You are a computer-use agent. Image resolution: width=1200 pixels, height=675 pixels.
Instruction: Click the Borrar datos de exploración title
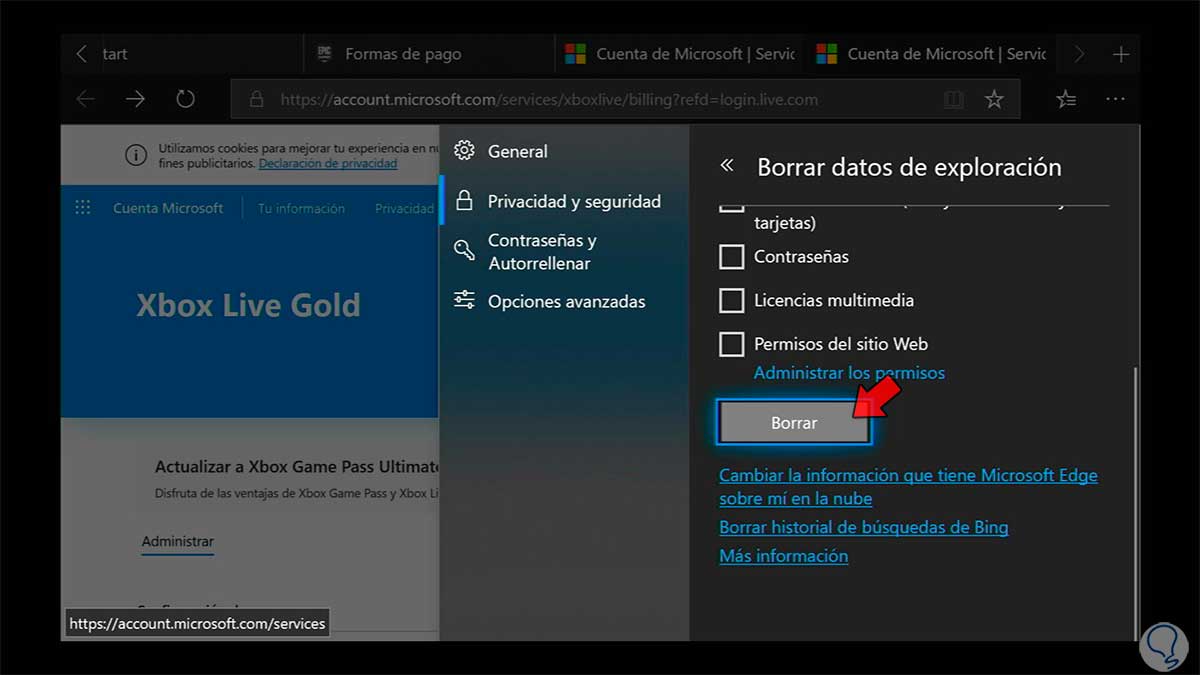pyautogui.click(x=909, y=167)
